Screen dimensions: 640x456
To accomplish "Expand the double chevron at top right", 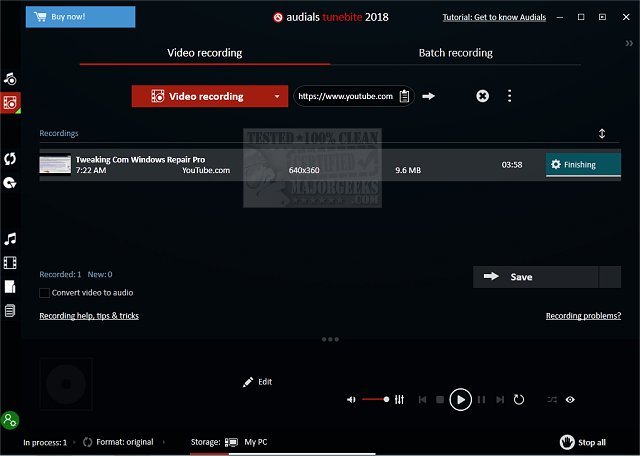I will [x=629, y=43].
